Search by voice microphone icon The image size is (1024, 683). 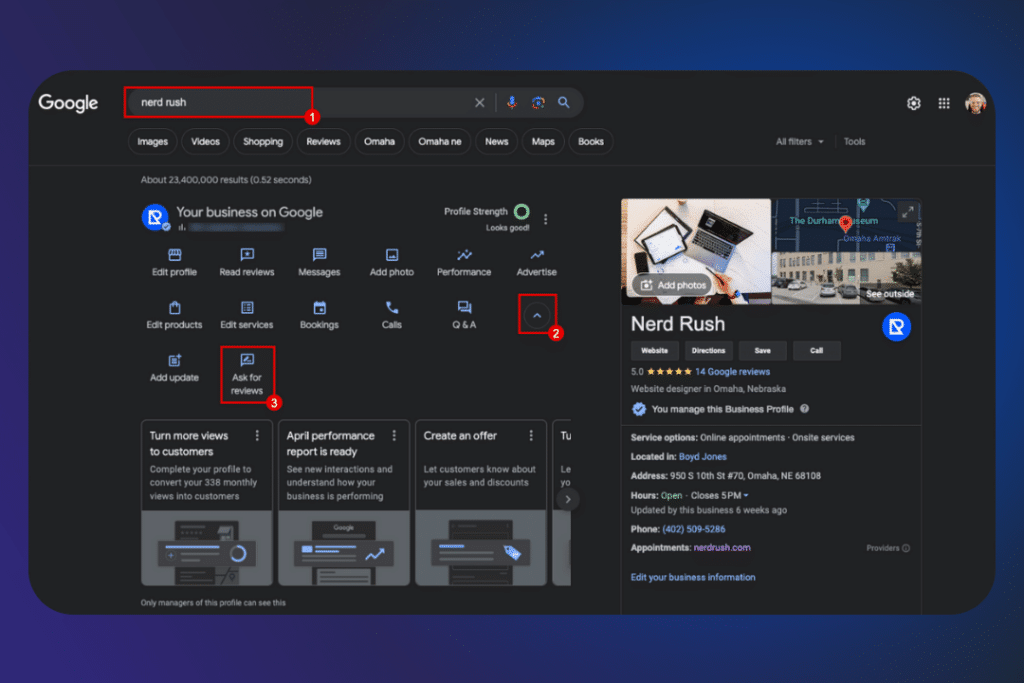(512, 102)
